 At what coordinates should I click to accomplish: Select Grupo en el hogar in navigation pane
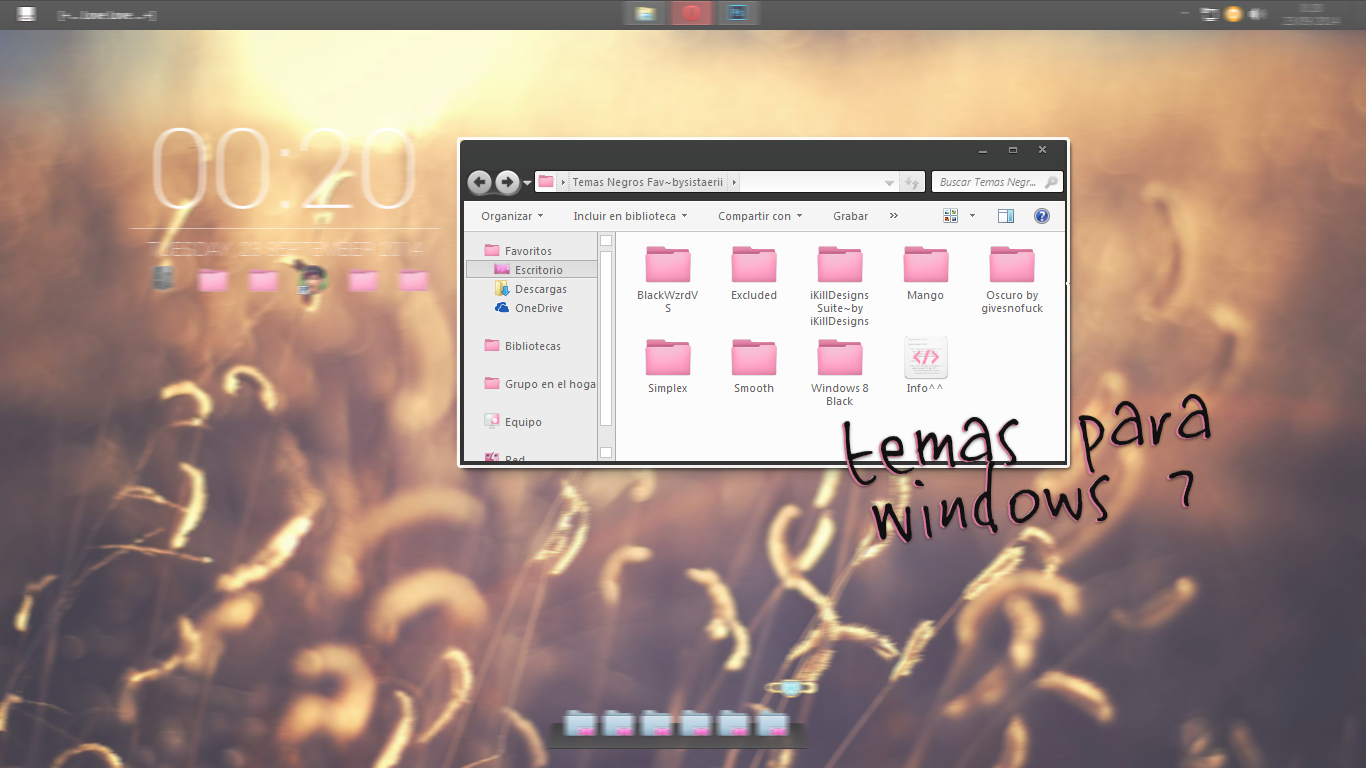pos(540,384)
